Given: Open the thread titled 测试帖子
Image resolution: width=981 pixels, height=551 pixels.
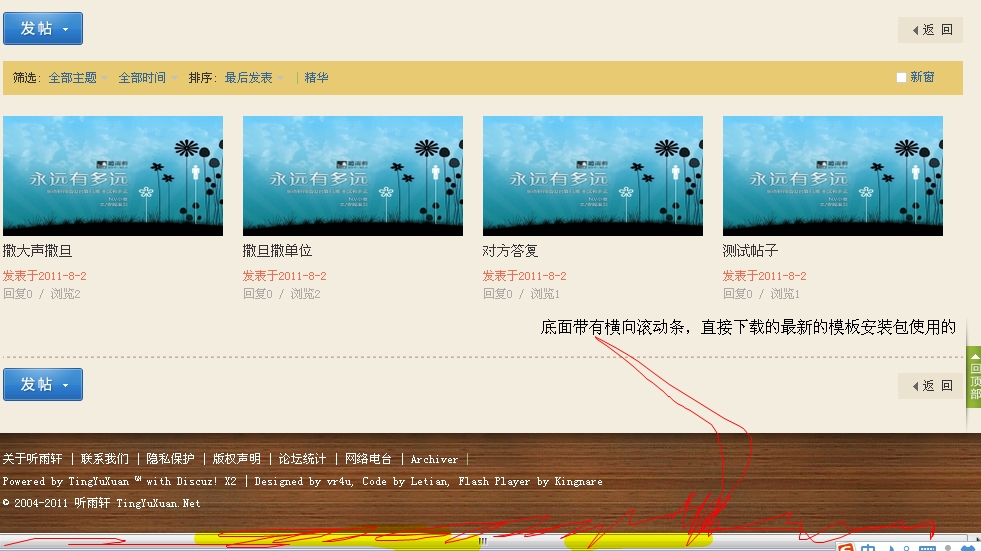Looking at the screenshot, I should (750, 251).
